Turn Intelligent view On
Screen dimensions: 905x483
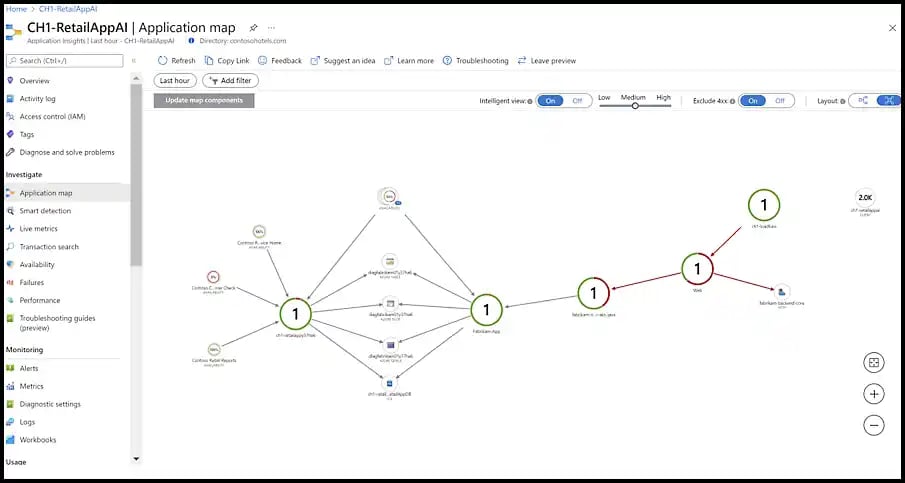550,100
